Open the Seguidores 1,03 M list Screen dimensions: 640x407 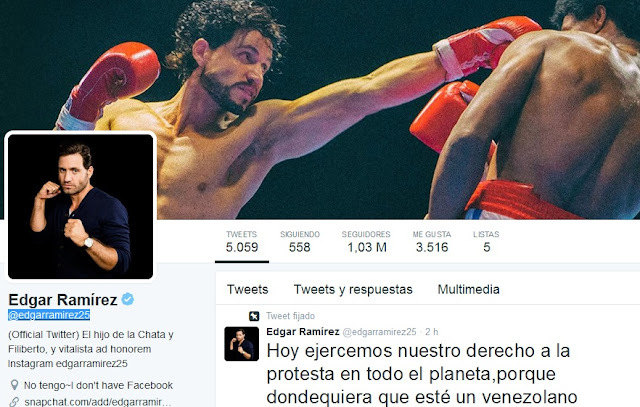click(x=366, y=241)
